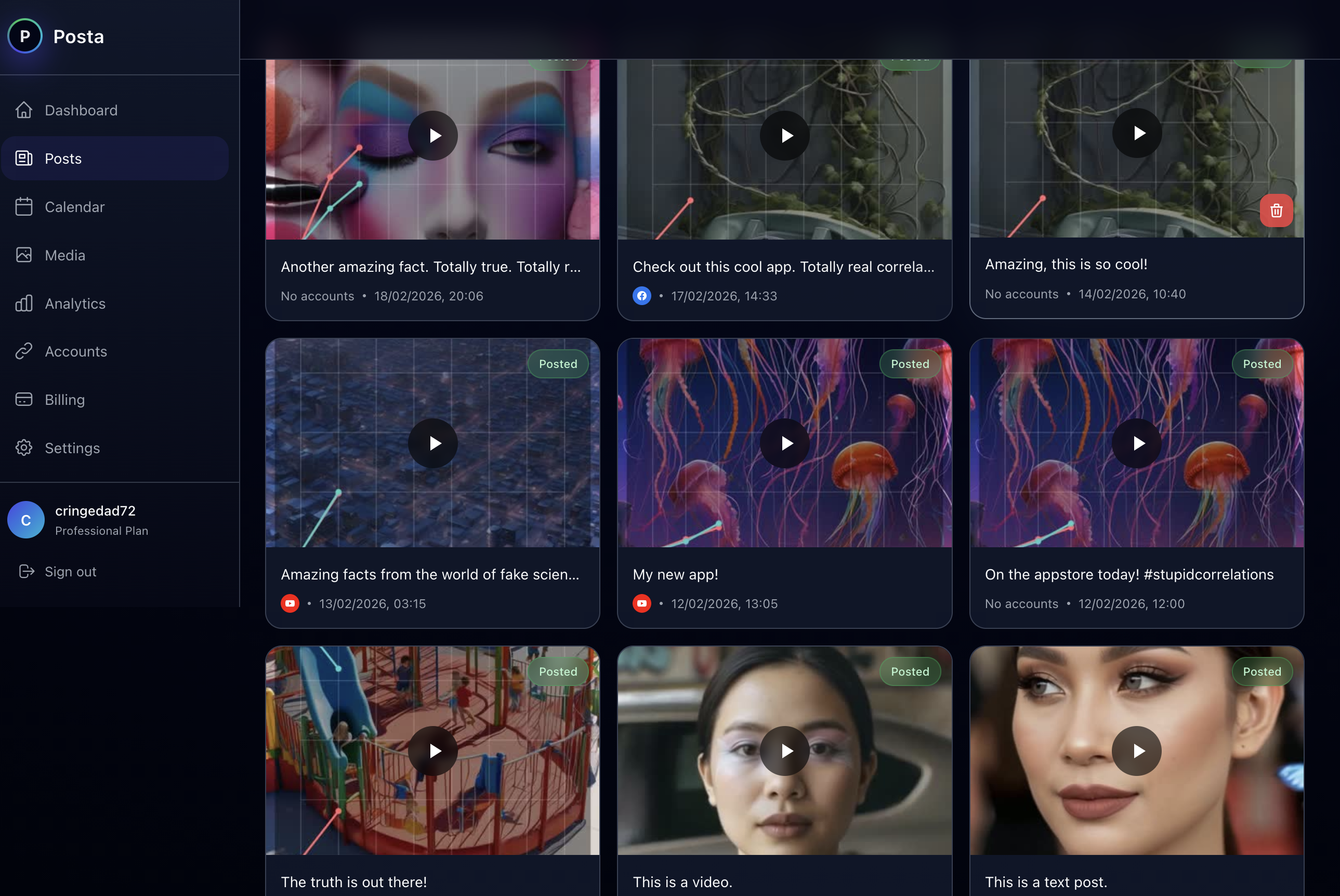Click Posted badge on 'On the appstore today!' post
The width and height of the screenshot is (1340, 896).
[1262, 364]
